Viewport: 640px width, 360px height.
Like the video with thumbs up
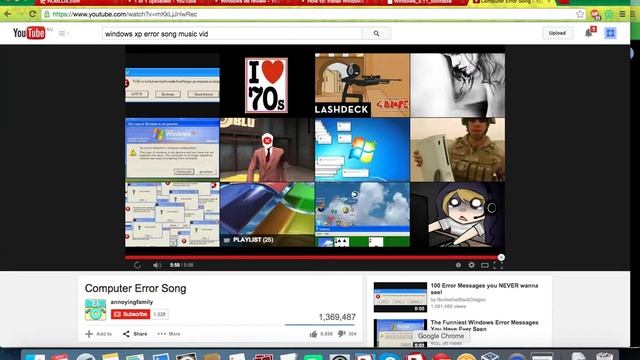tap(313, 334)
